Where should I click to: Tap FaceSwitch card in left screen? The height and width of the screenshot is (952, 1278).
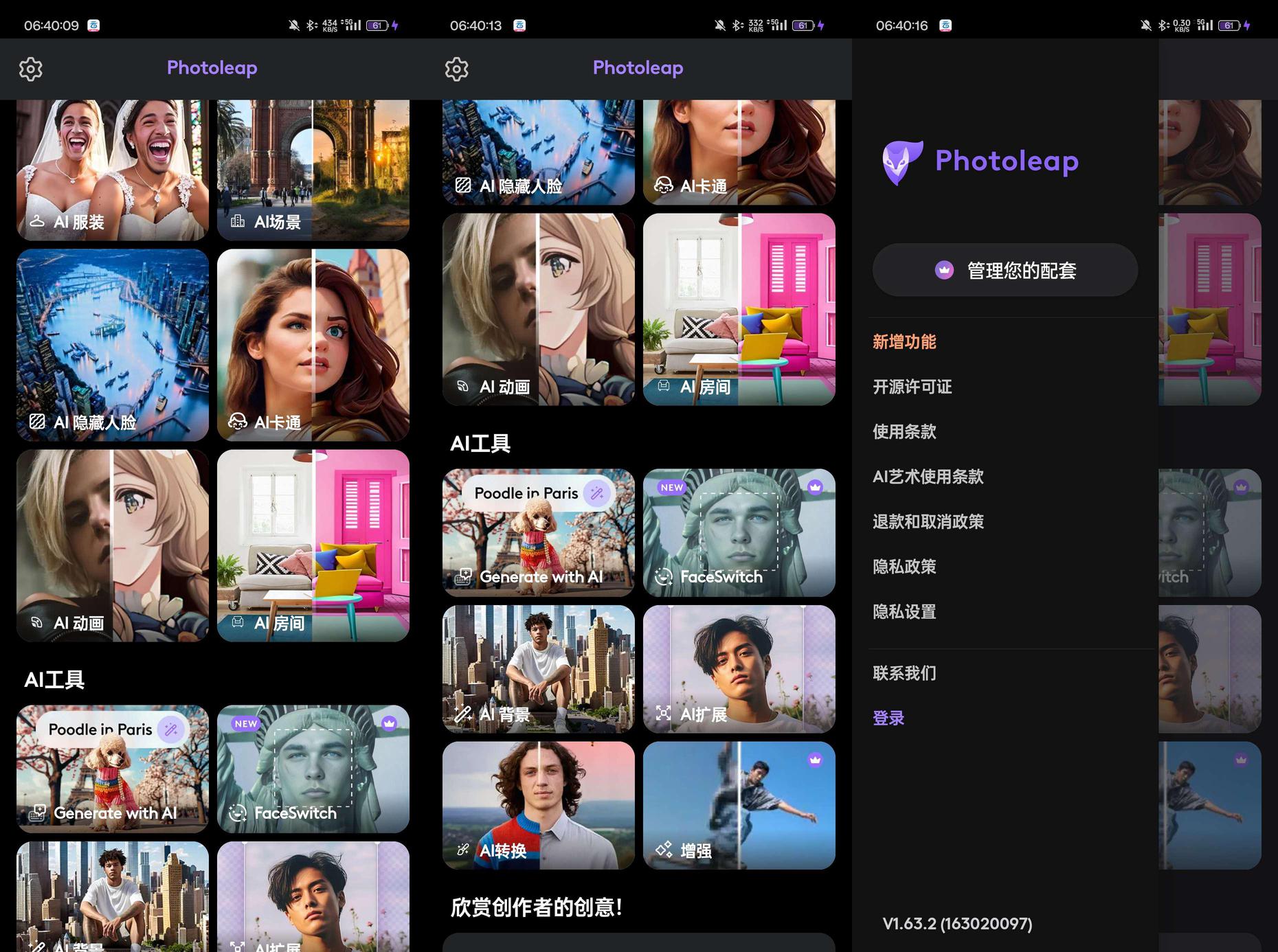[x=313, y=769]
